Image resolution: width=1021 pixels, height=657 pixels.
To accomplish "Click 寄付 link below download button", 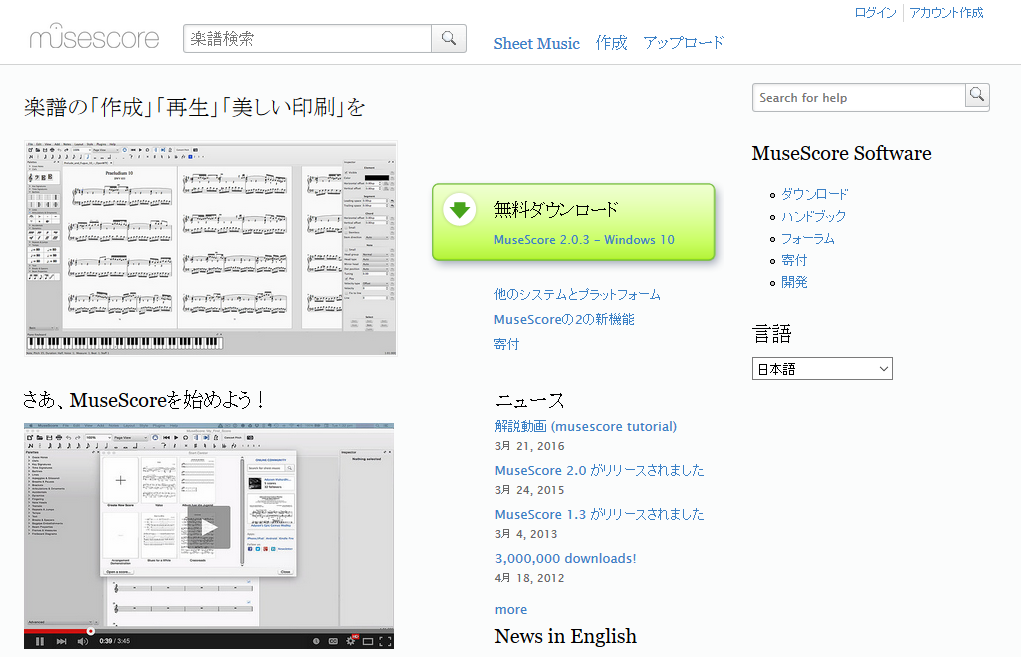I will tap(506, 344).
